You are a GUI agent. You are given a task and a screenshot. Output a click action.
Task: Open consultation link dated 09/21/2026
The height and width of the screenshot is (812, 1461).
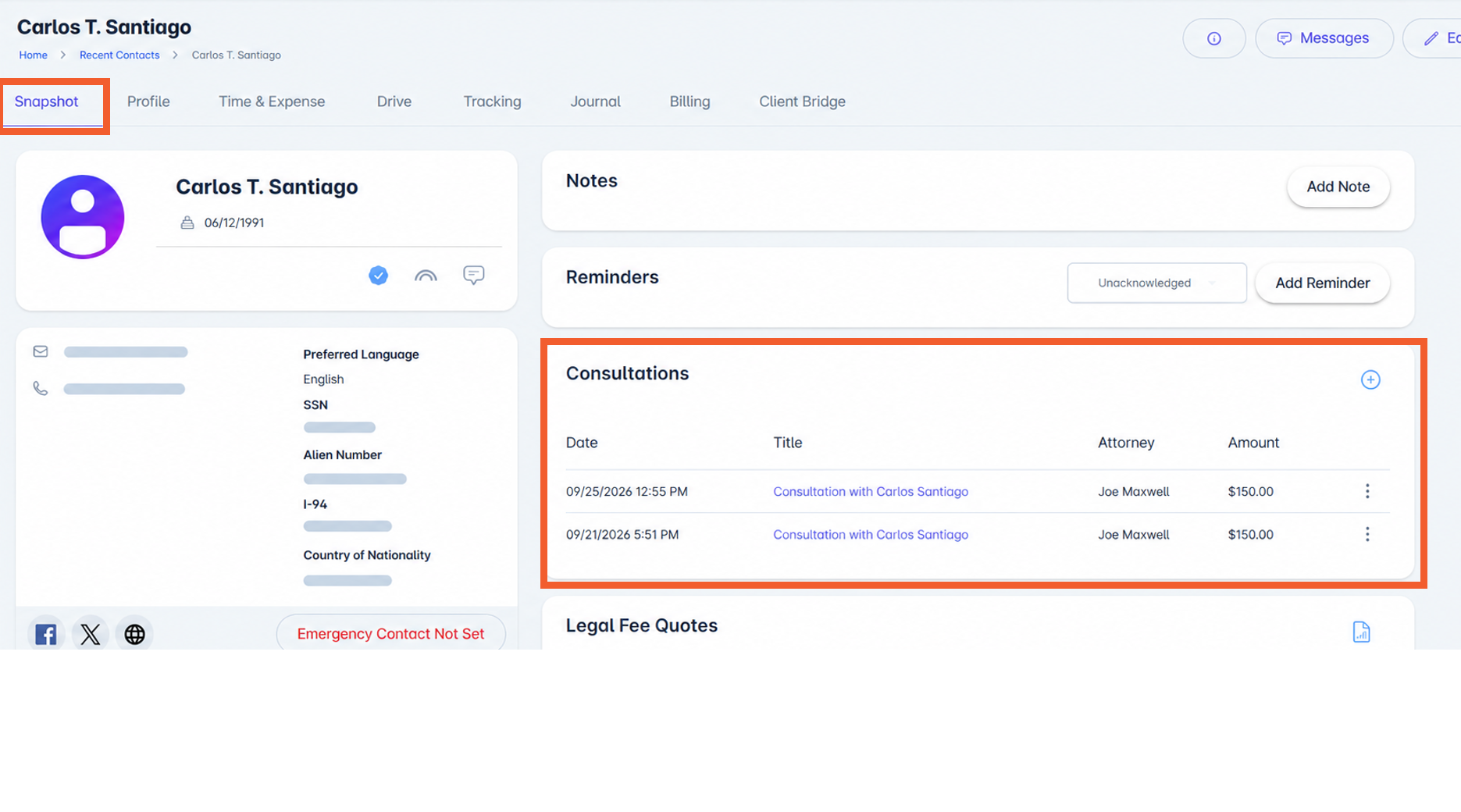point(871,534)
